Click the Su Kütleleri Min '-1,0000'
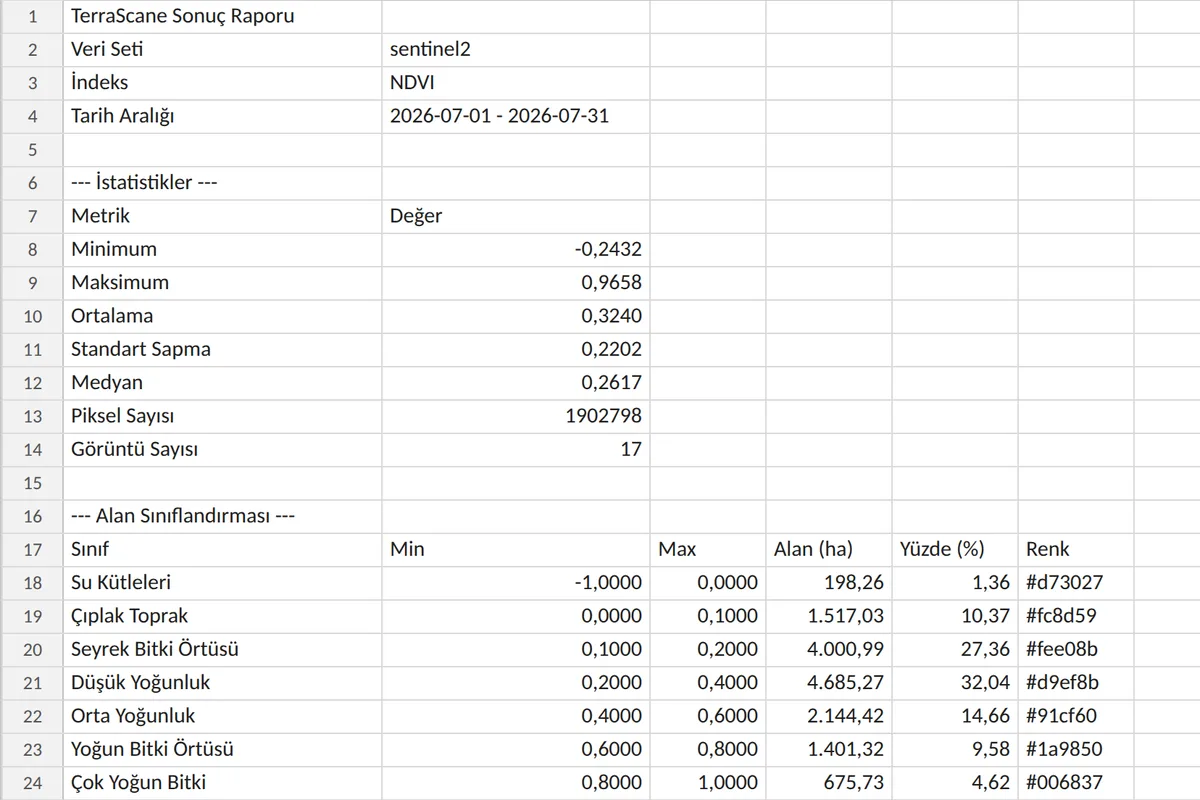This screenshot has width=1200, height=800. pyautogui.click(x=516, y=583)
